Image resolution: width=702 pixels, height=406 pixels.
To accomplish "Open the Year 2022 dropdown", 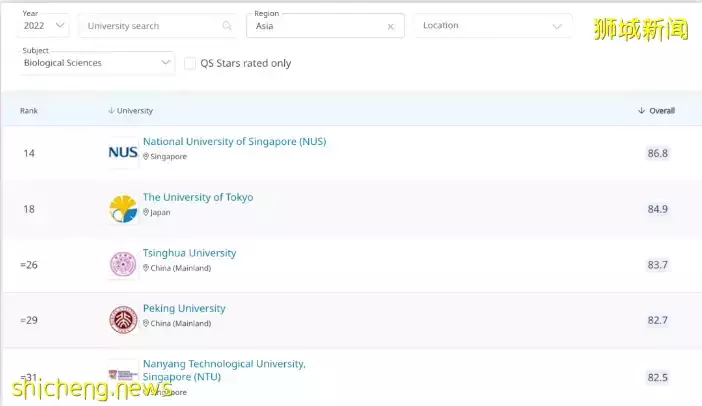I will [x=43, y=26].
